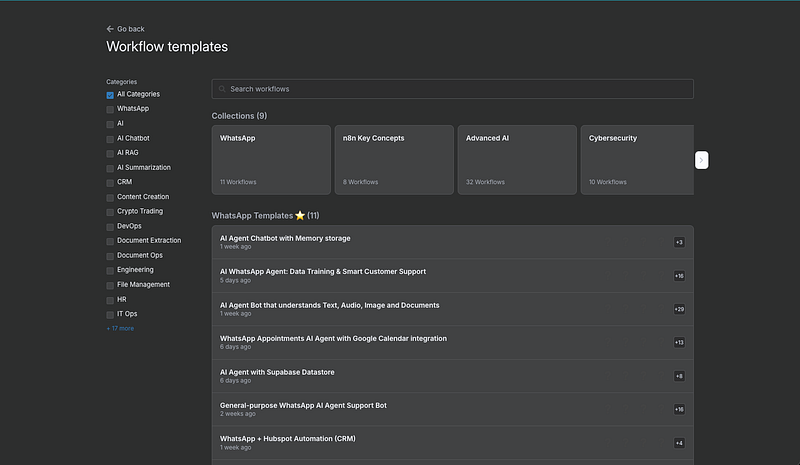The height and width of the screenshot is (465, 800).
Task: Click the next arrow on the Collections carousel
Action: pyautogui.click(x=702, y=160)
